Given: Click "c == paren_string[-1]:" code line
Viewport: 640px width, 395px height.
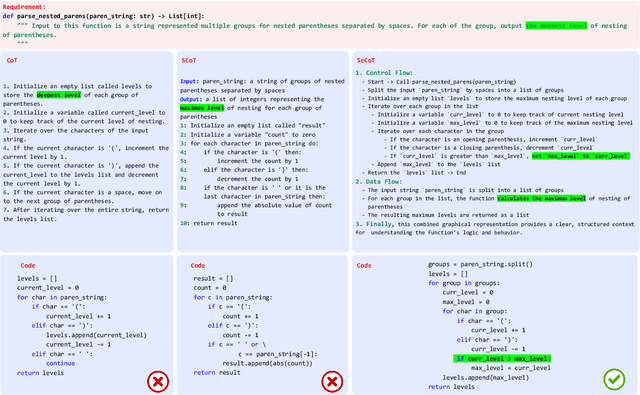Looking at the screenshot, I should pyautogui.click(x=278, y=354).
